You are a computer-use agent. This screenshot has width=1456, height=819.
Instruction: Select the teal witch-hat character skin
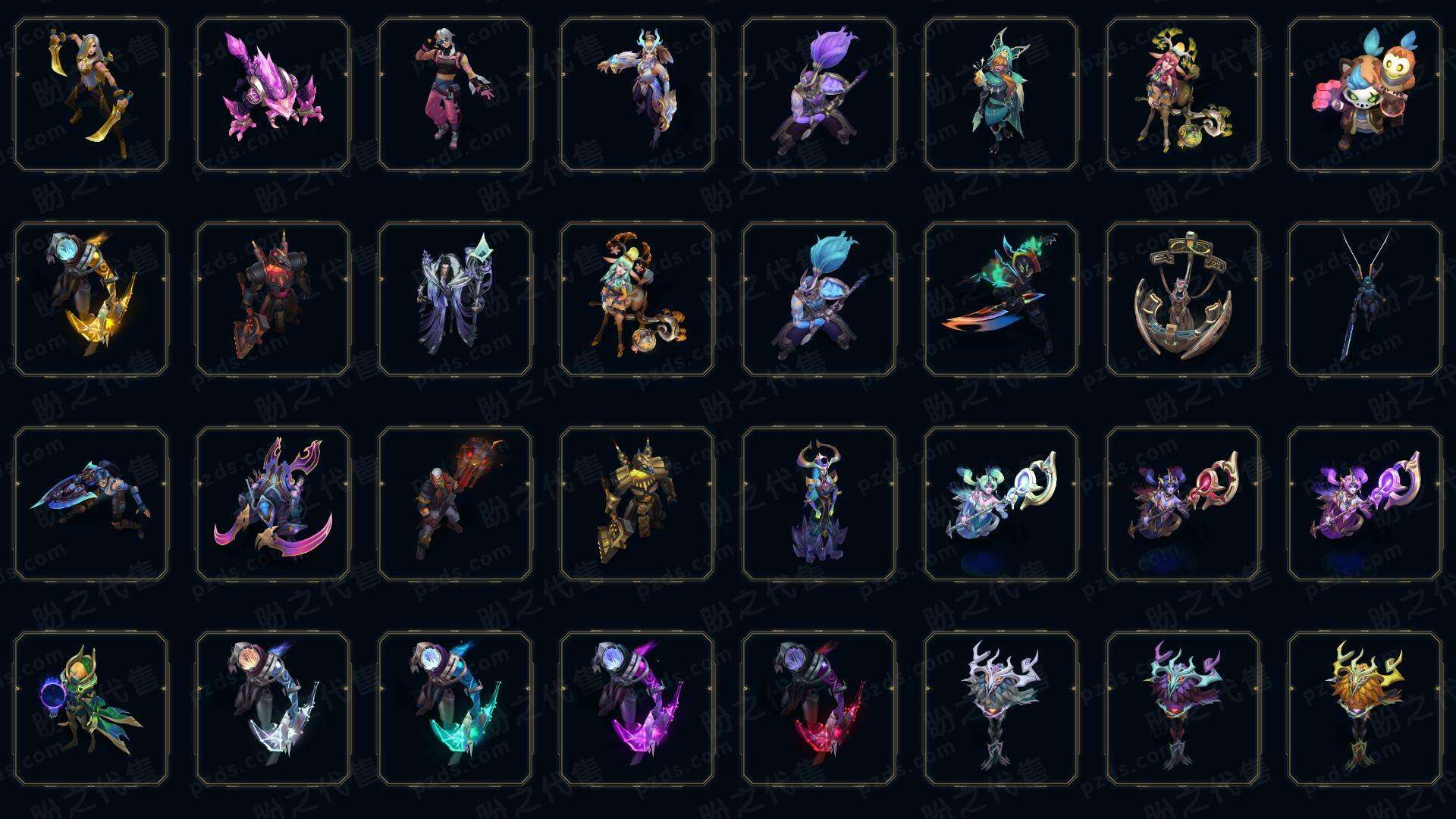tap(1001, 95)
